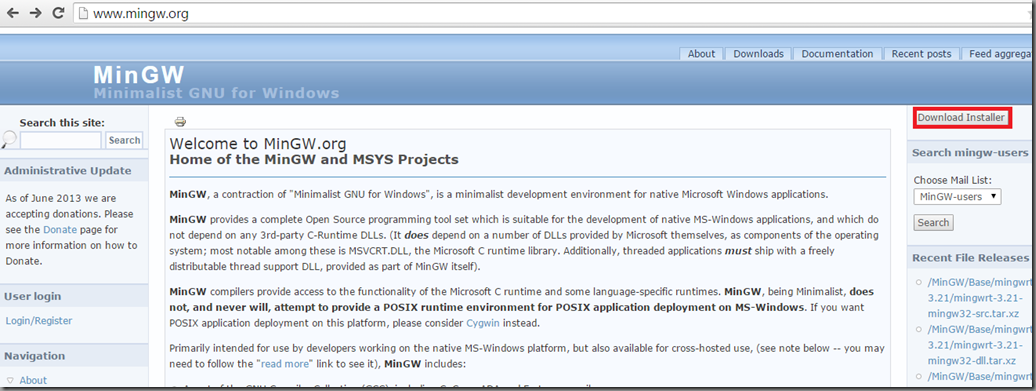Reload the page with the refresh icon

57,13
